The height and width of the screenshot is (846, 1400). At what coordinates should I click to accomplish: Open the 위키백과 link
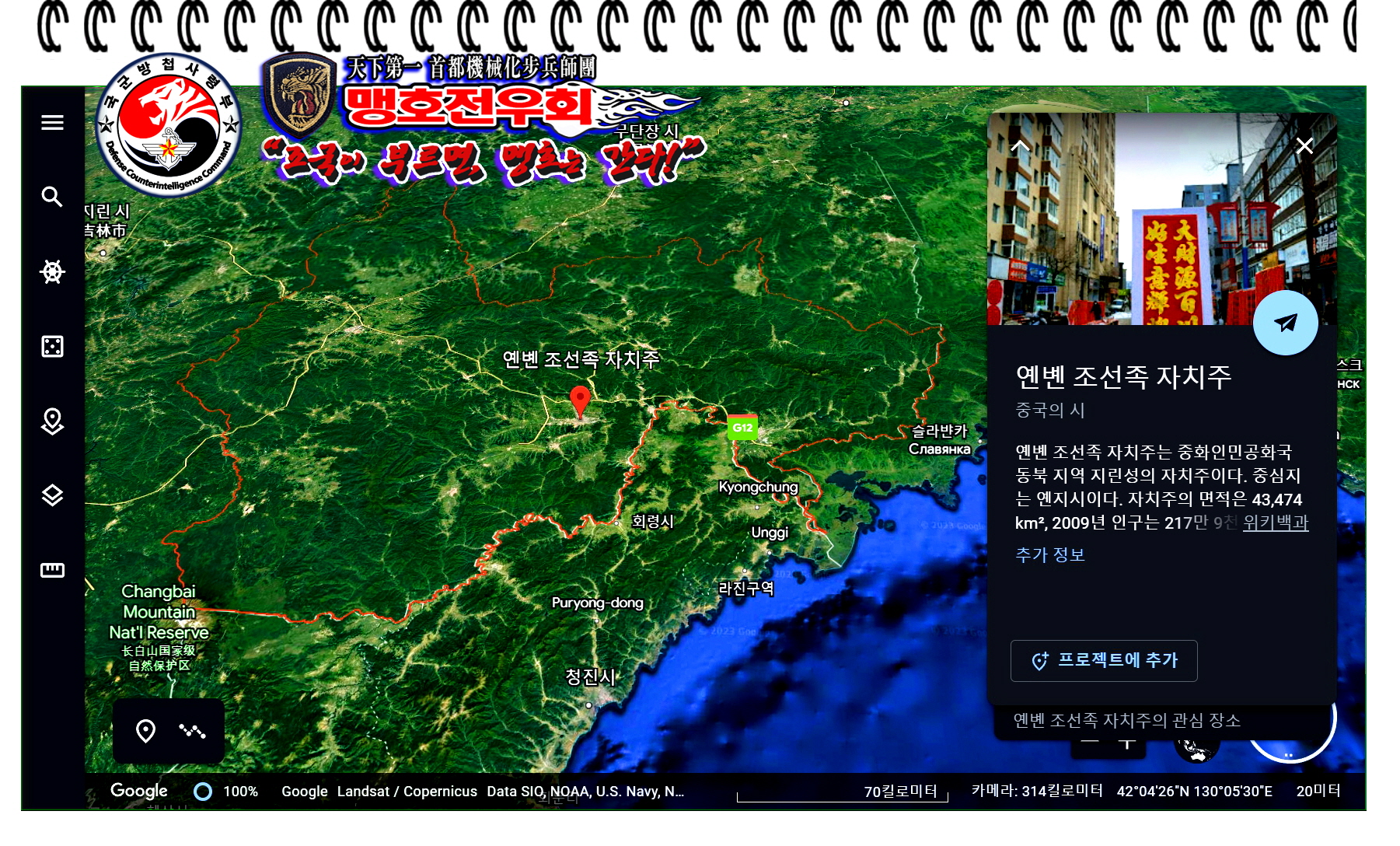pos(1276,523)
